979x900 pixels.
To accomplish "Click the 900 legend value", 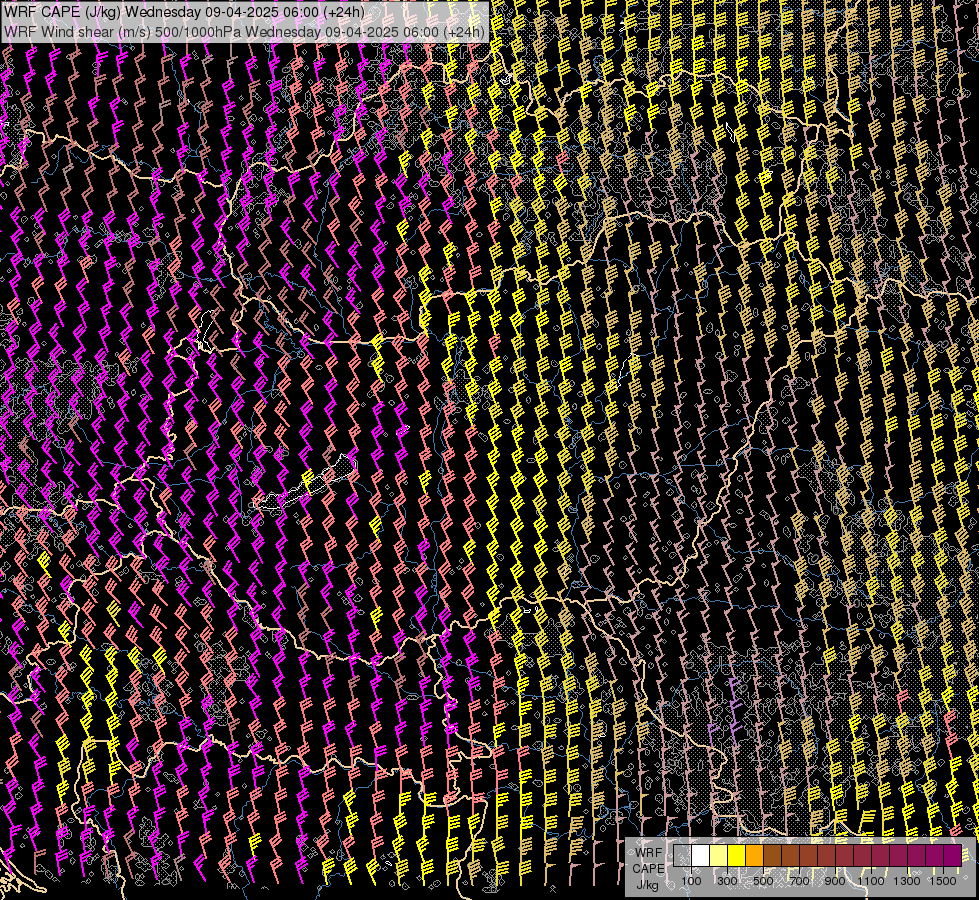I will (x=835, y=881).
